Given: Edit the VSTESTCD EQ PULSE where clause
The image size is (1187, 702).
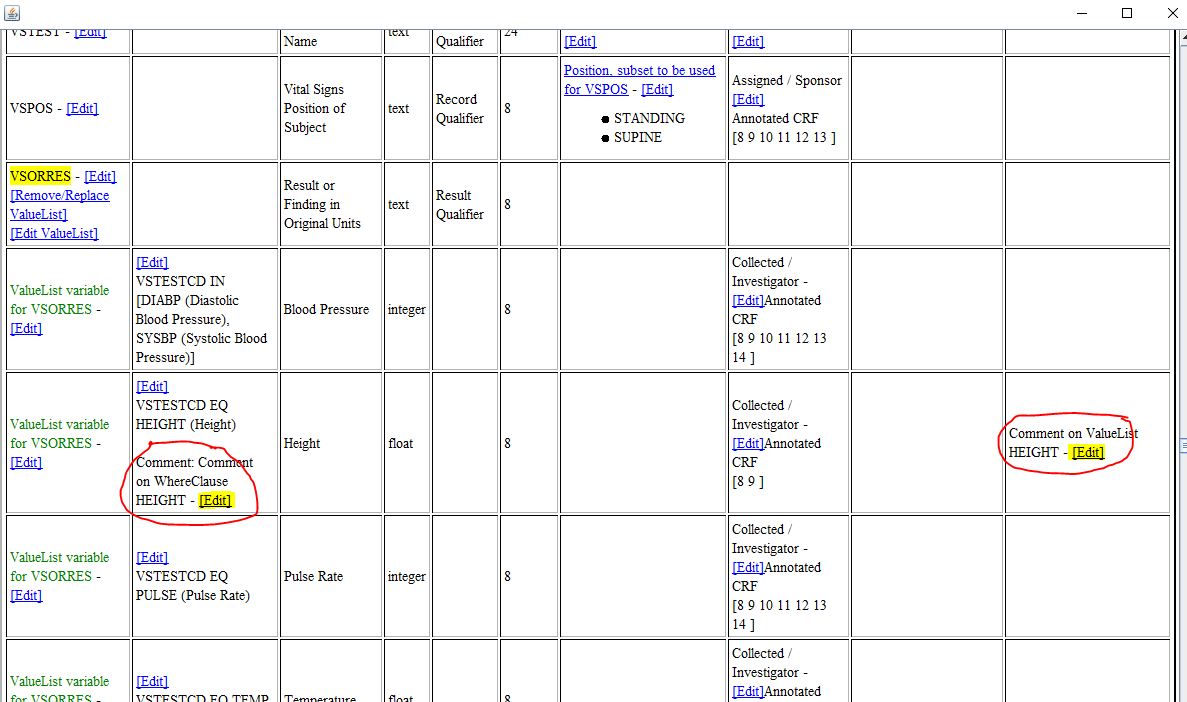Looking at the screenshot, I should pyautogui.click(x=152, y=557).
